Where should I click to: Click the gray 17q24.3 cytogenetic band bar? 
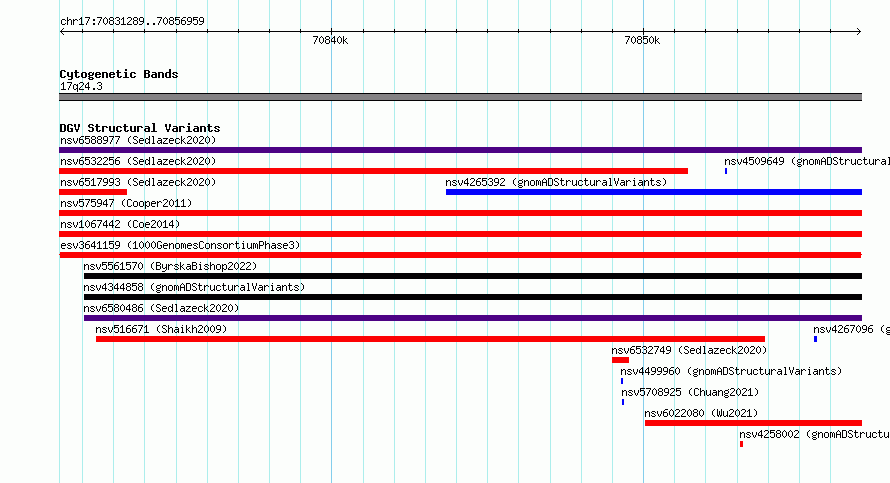coord(460,97)
